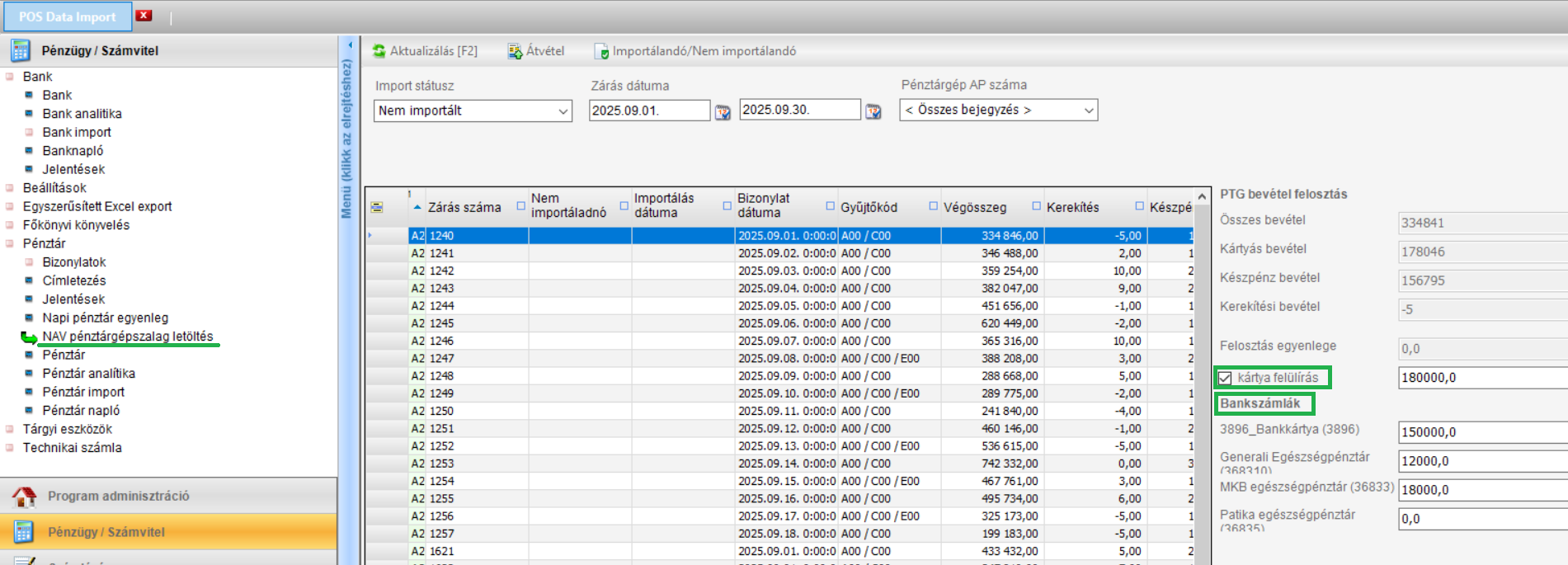Toggle the Zárás száma column header checkbox

point(521,206)
